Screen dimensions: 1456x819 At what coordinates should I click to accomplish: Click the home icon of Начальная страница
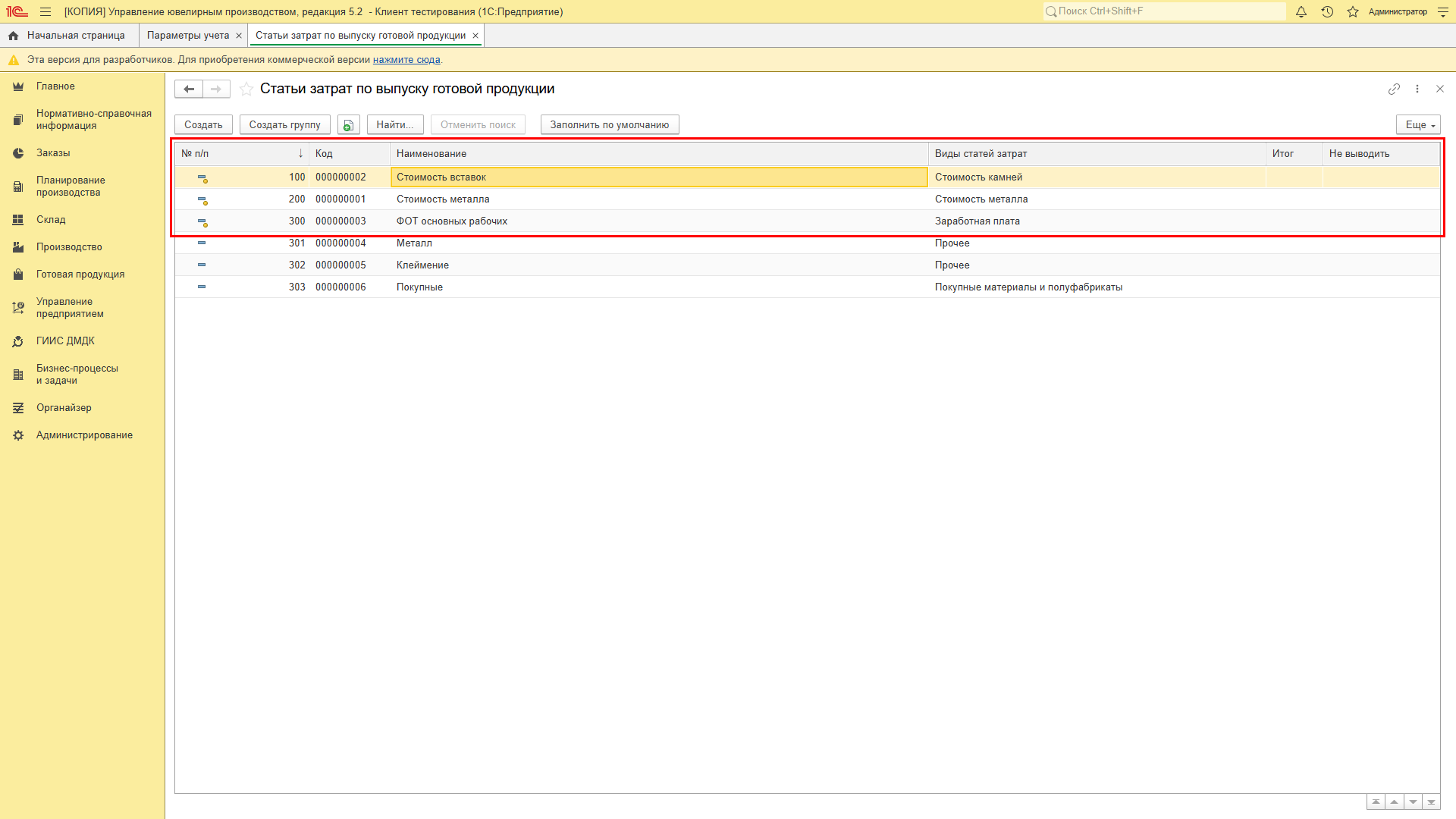coord(13,36)
